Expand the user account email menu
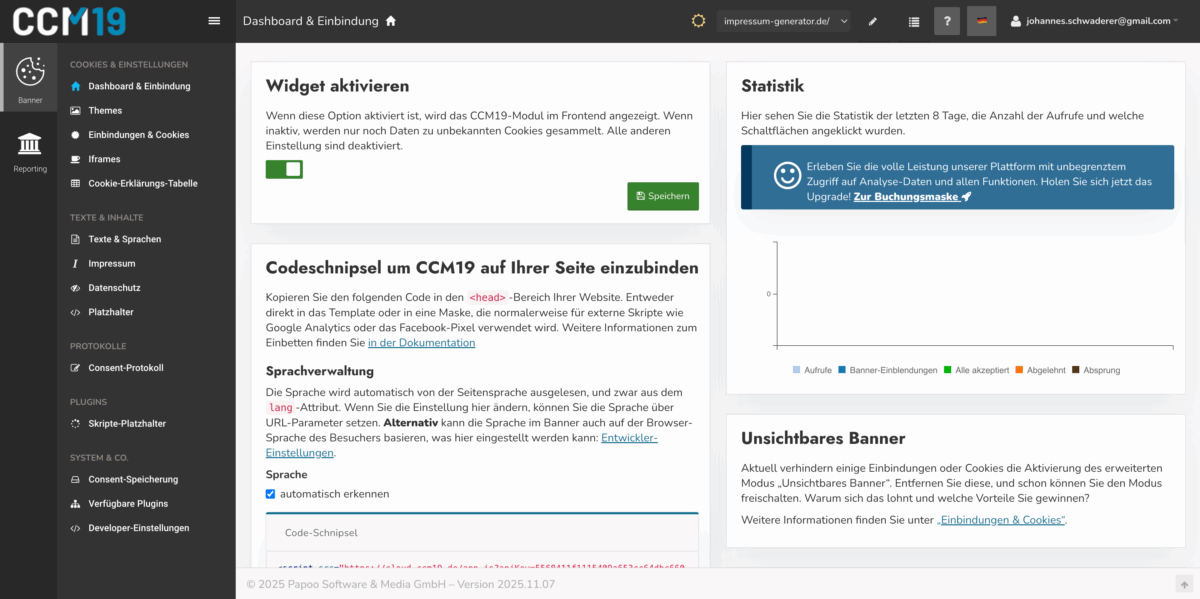1200x599 pixels. tap(1094, 21)
